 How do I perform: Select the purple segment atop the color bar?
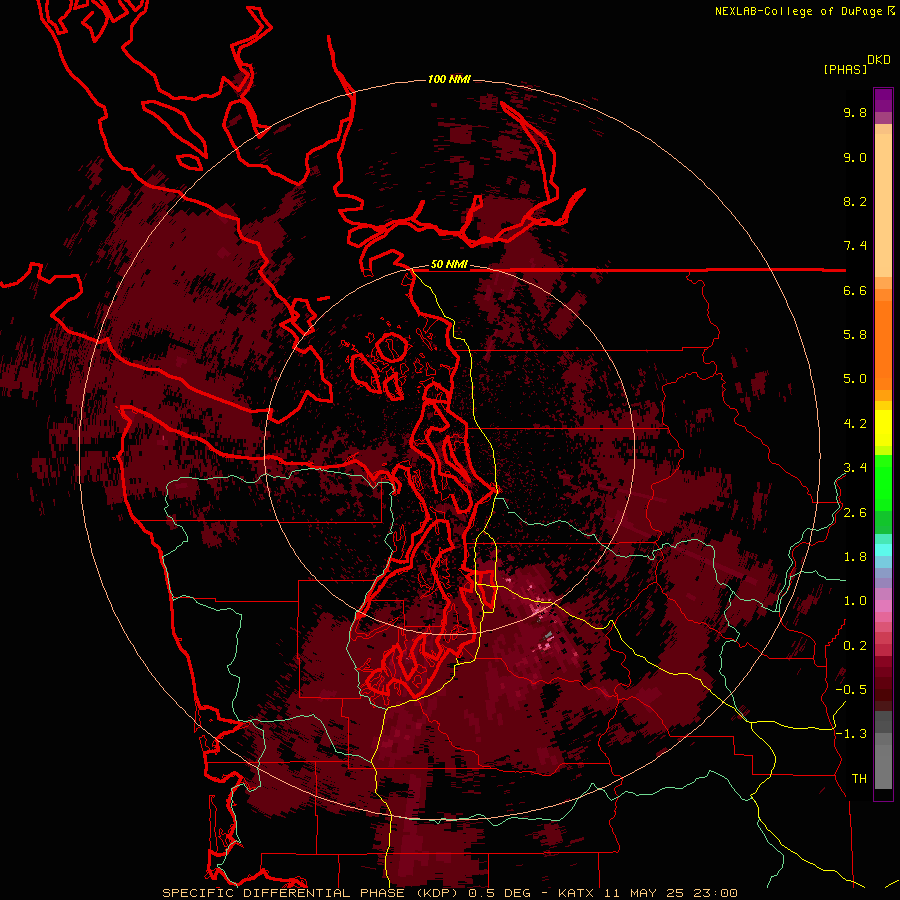coord(883,100)
